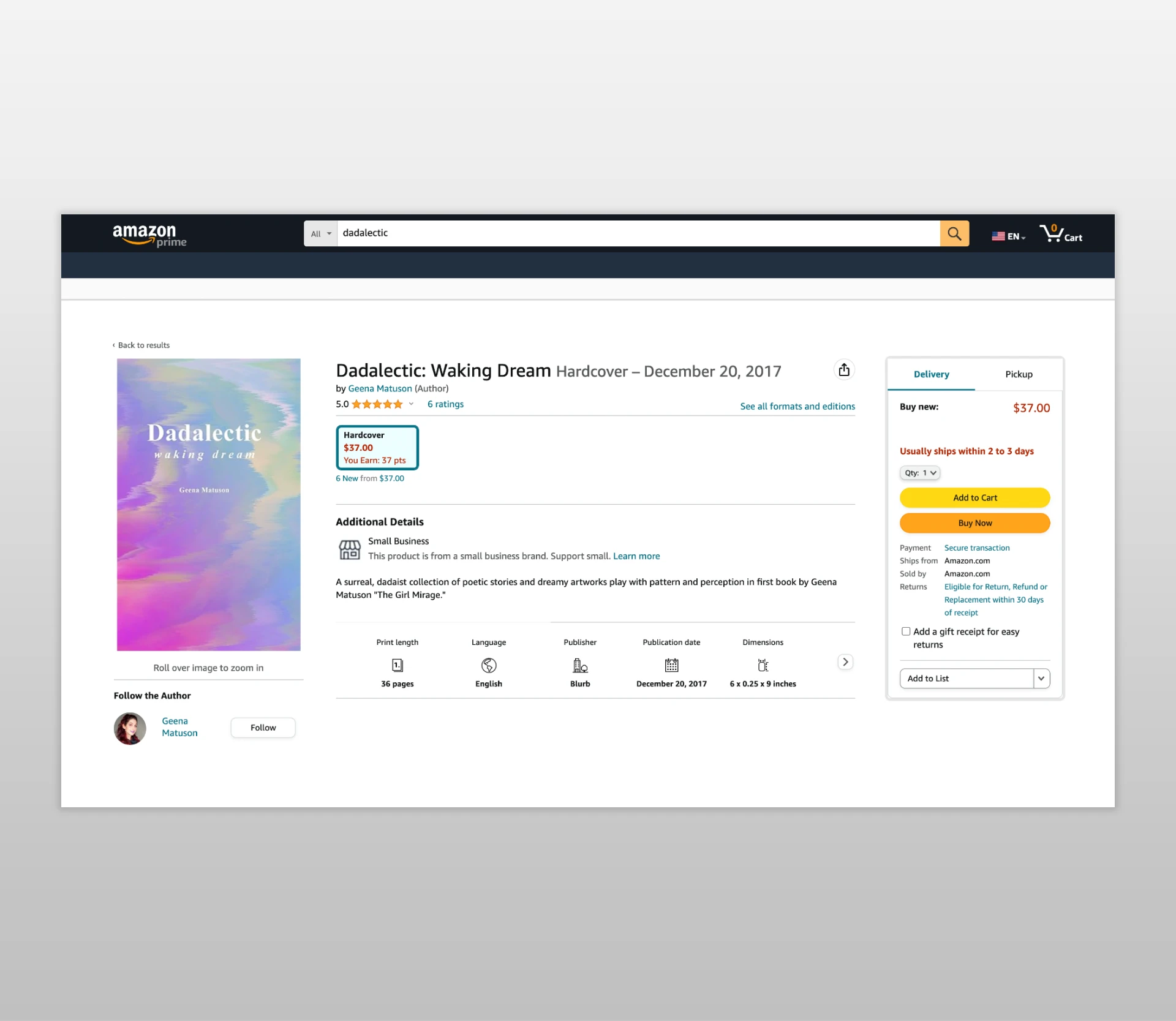Screen dimensions: 1176x1021
Task: Click the share icon beside the title
Action: (x=844, y=370)
